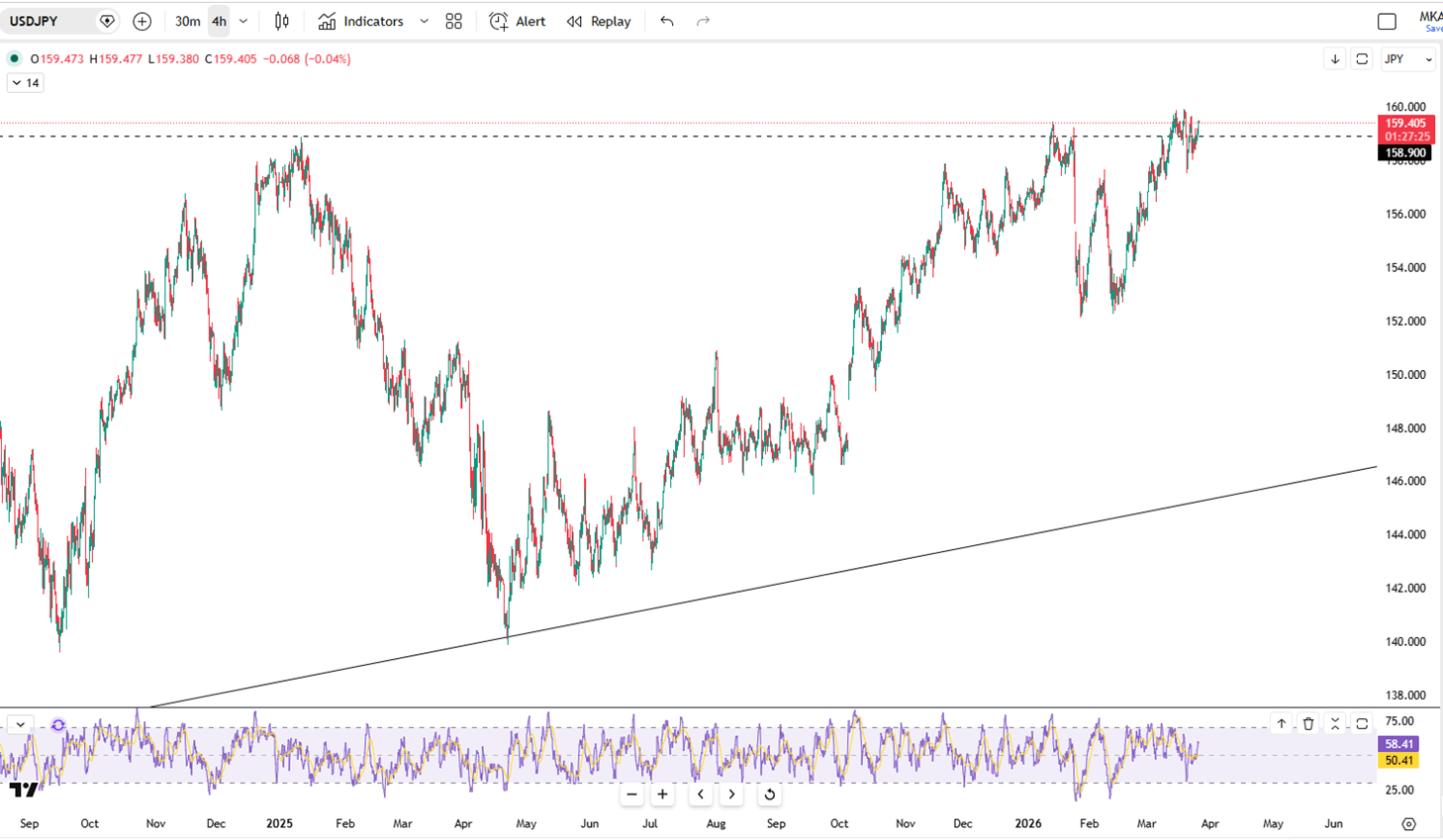
Task: Open chart settings gear at bottom right
Action: click(x=1408, y=824)
